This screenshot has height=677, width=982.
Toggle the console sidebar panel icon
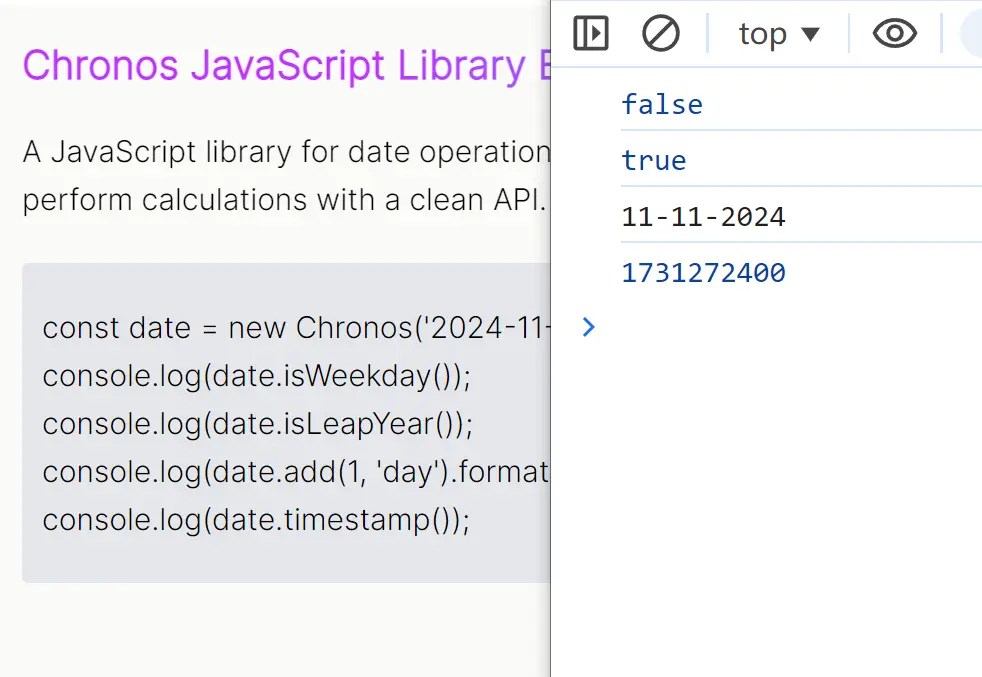tap(591, 34)
